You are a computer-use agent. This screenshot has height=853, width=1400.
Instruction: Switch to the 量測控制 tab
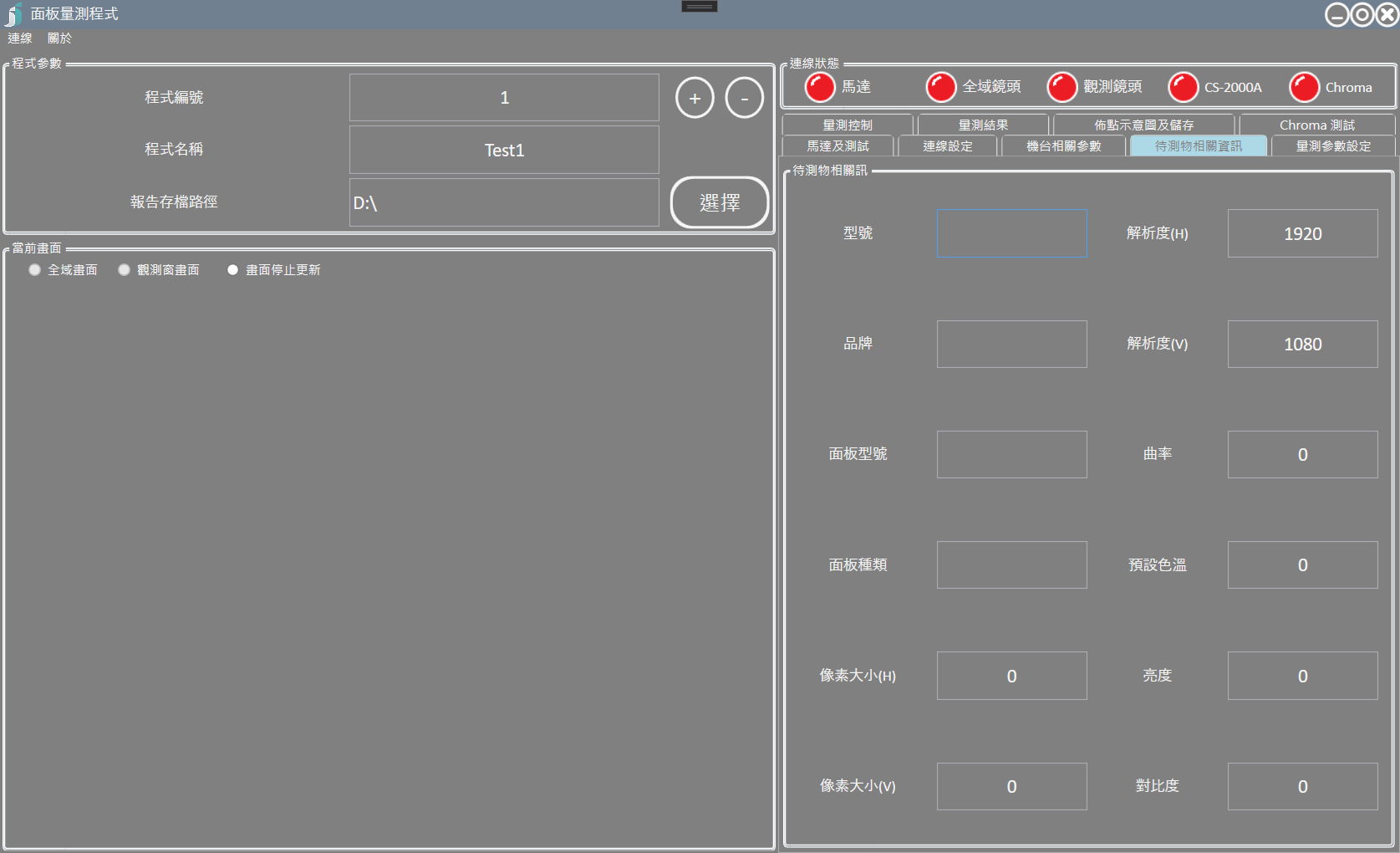click(x=848, y=125)
